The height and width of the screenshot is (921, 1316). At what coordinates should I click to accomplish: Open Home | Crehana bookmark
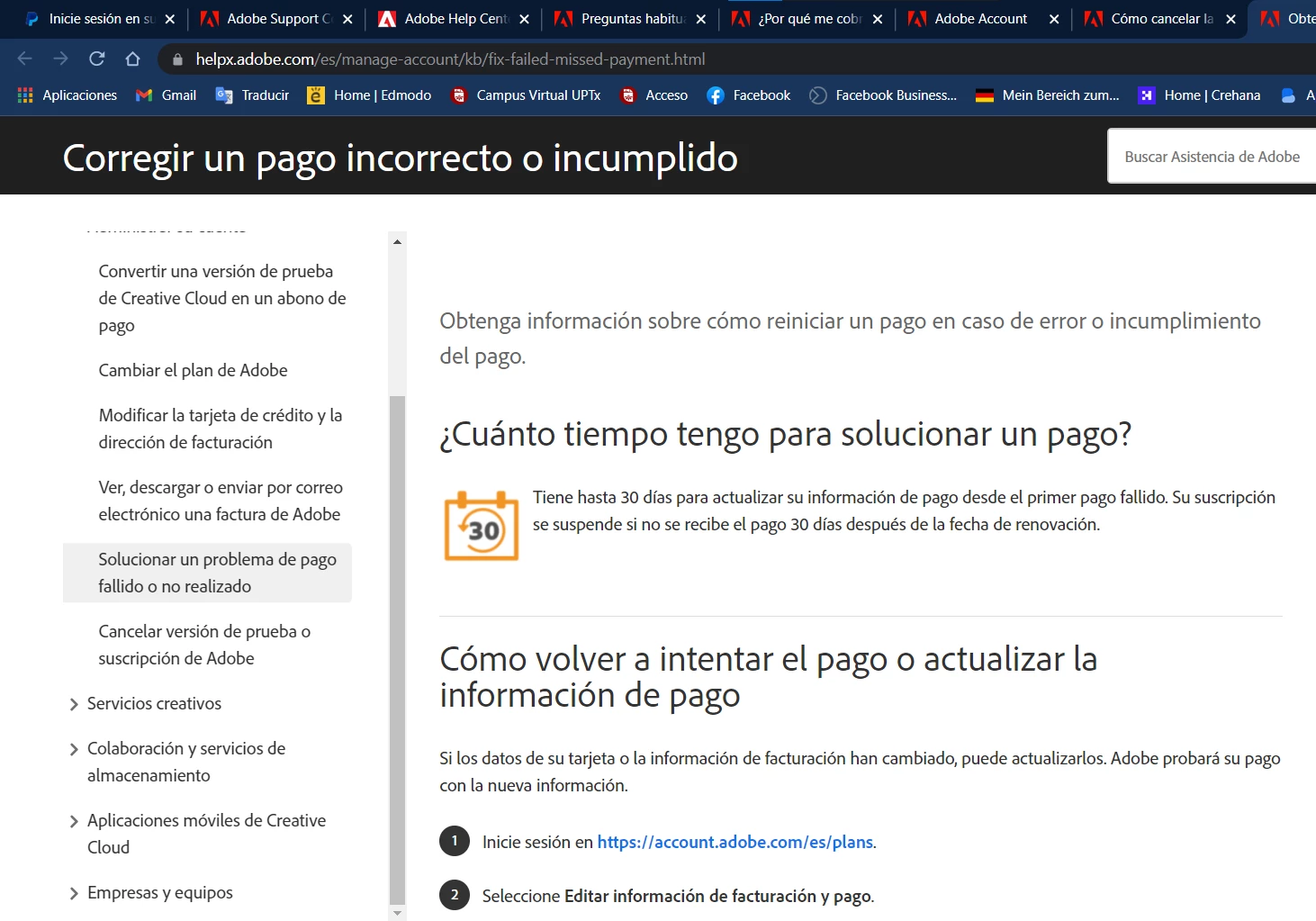pos(1199,95)
